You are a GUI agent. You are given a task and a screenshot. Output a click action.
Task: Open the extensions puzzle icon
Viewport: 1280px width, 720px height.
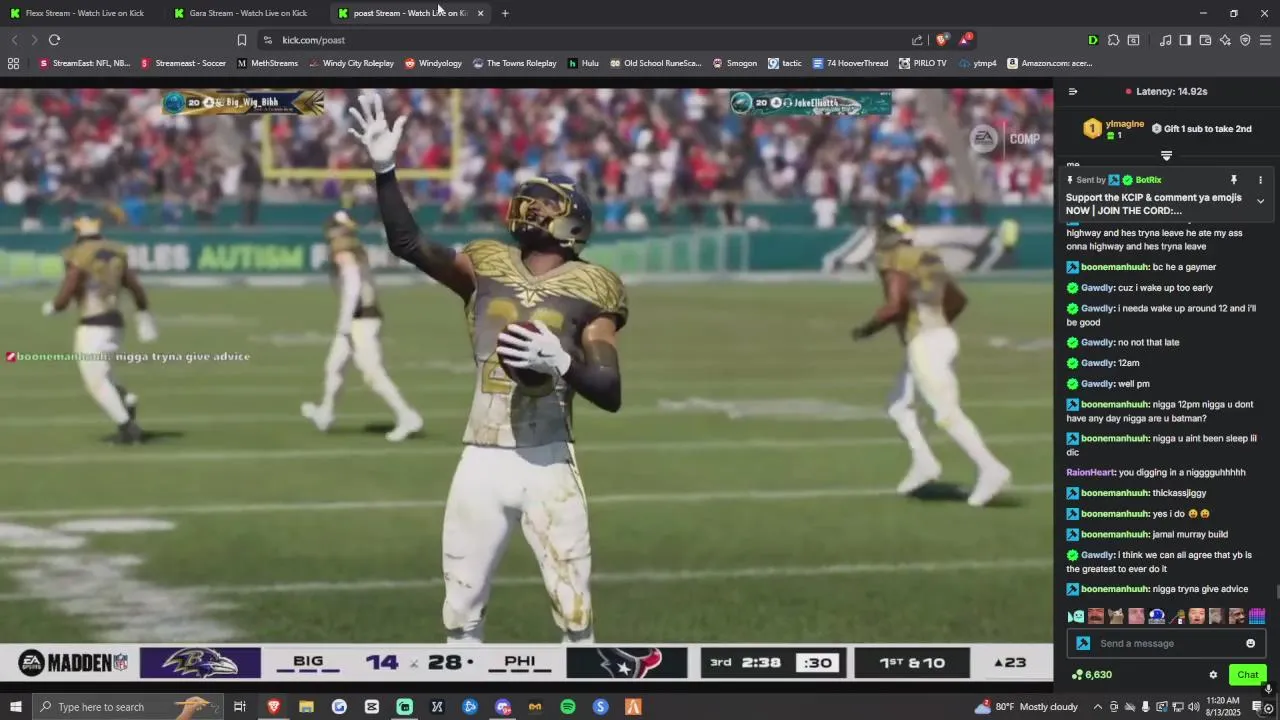(1113, 40)
